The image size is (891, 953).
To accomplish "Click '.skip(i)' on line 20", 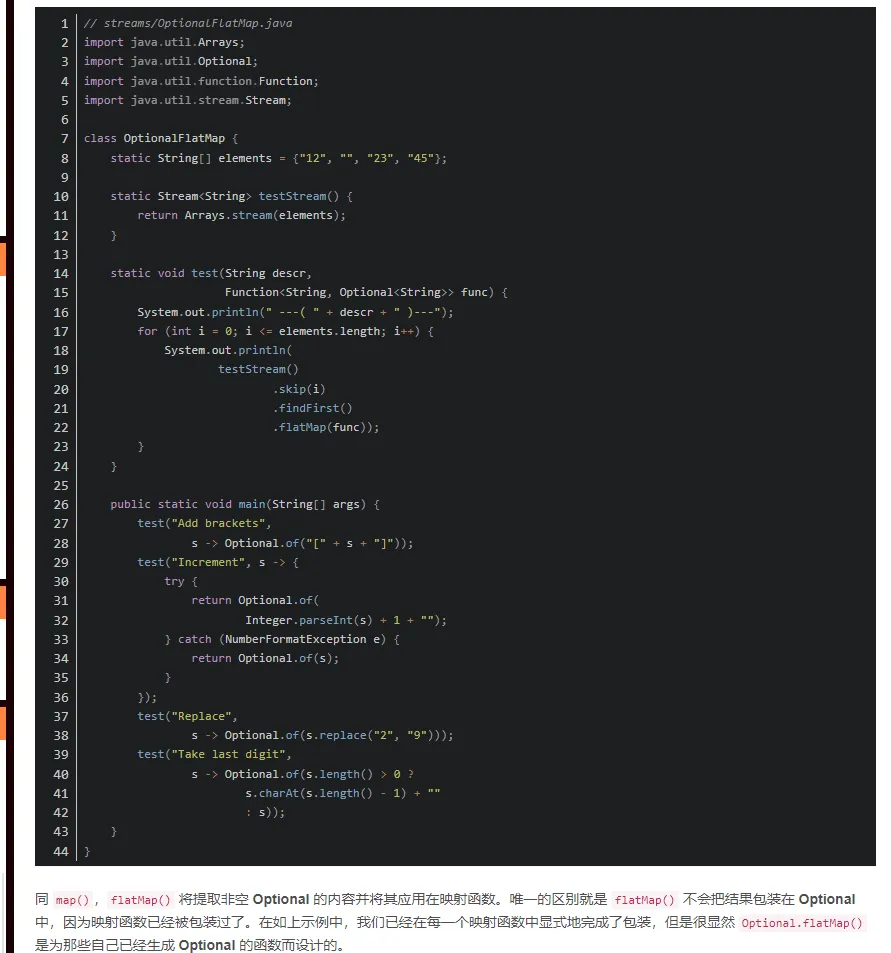I will click(x=299, y=389).
